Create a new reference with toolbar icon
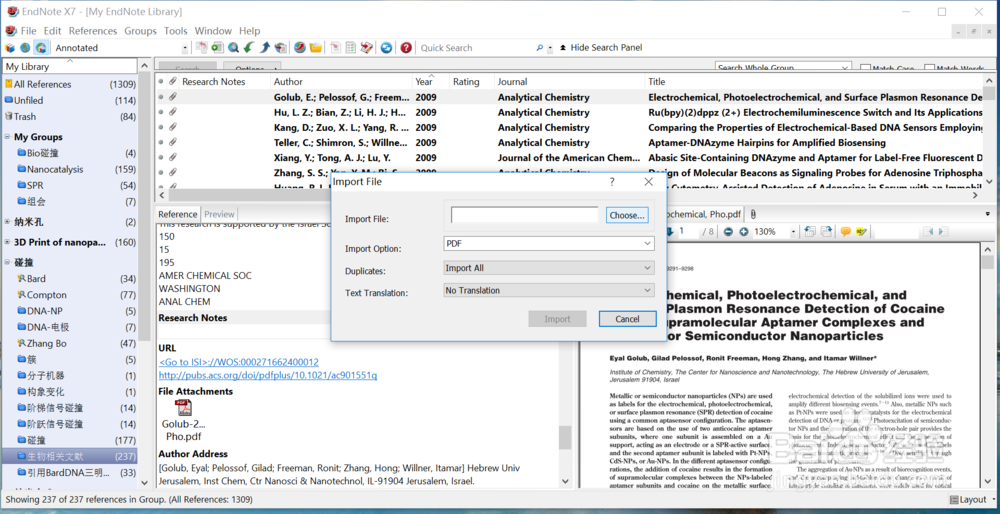The height and width of the screenshot is (514, 1000). pyautogui.click(x=217, y=48)
